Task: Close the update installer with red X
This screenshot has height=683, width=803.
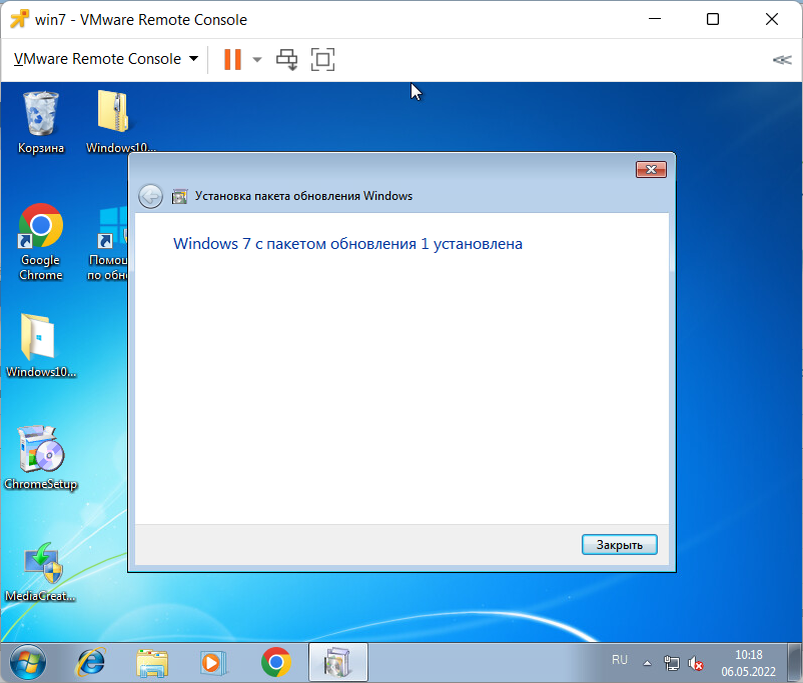Action: pyautogui.click(x=651, y=169)
